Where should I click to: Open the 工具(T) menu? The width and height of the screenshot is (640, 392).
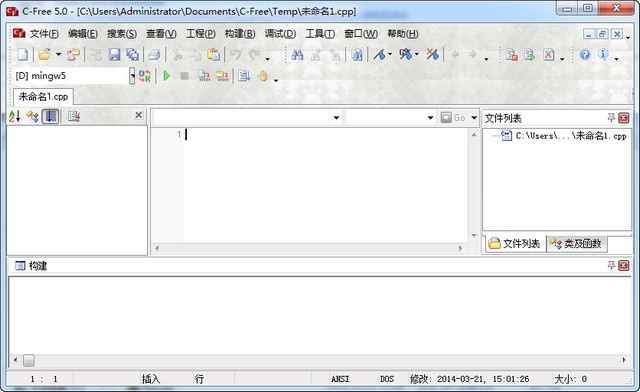pos(320,33)
